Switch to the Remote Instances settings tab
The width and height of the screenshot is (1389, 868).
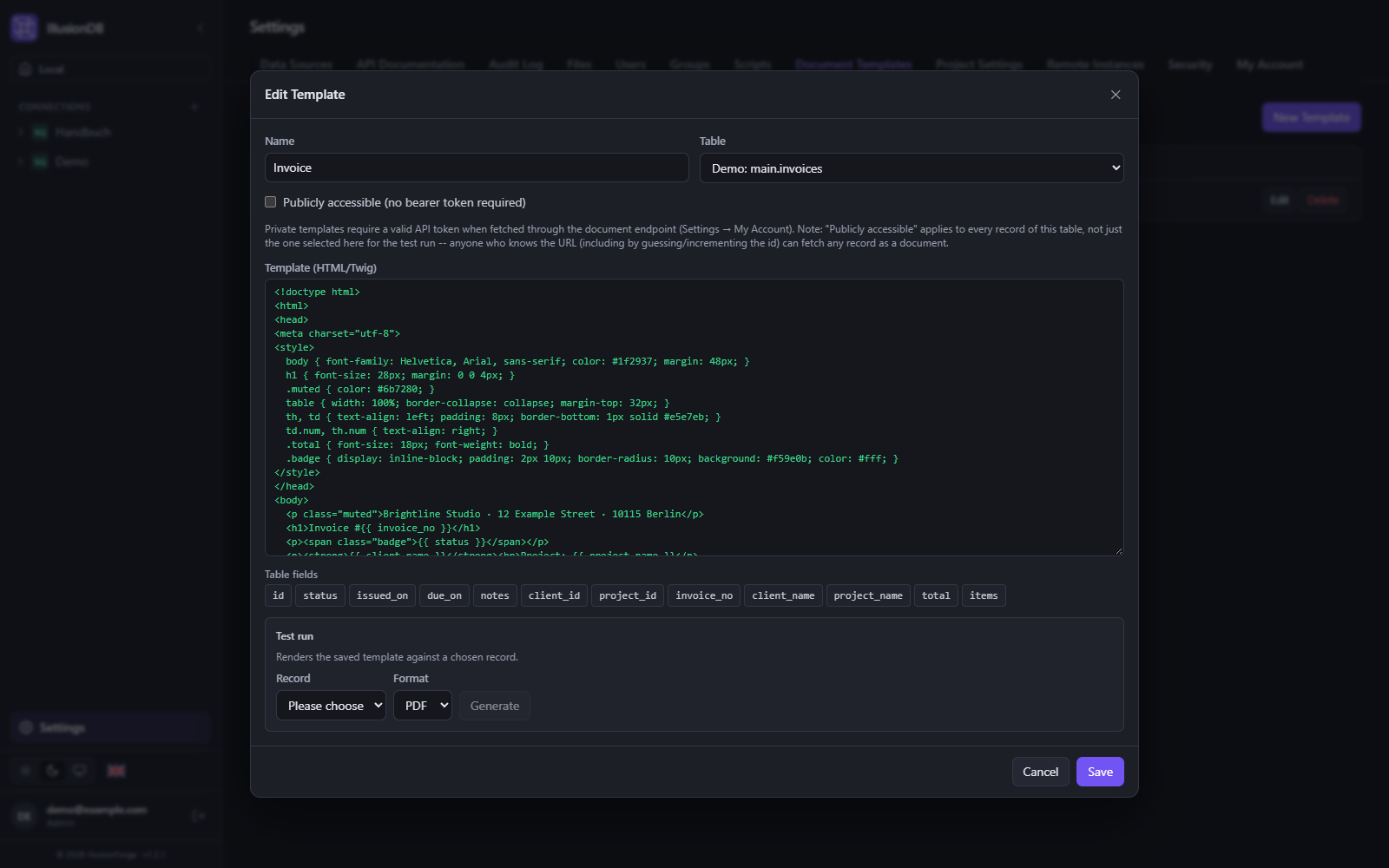point(1096,64)
